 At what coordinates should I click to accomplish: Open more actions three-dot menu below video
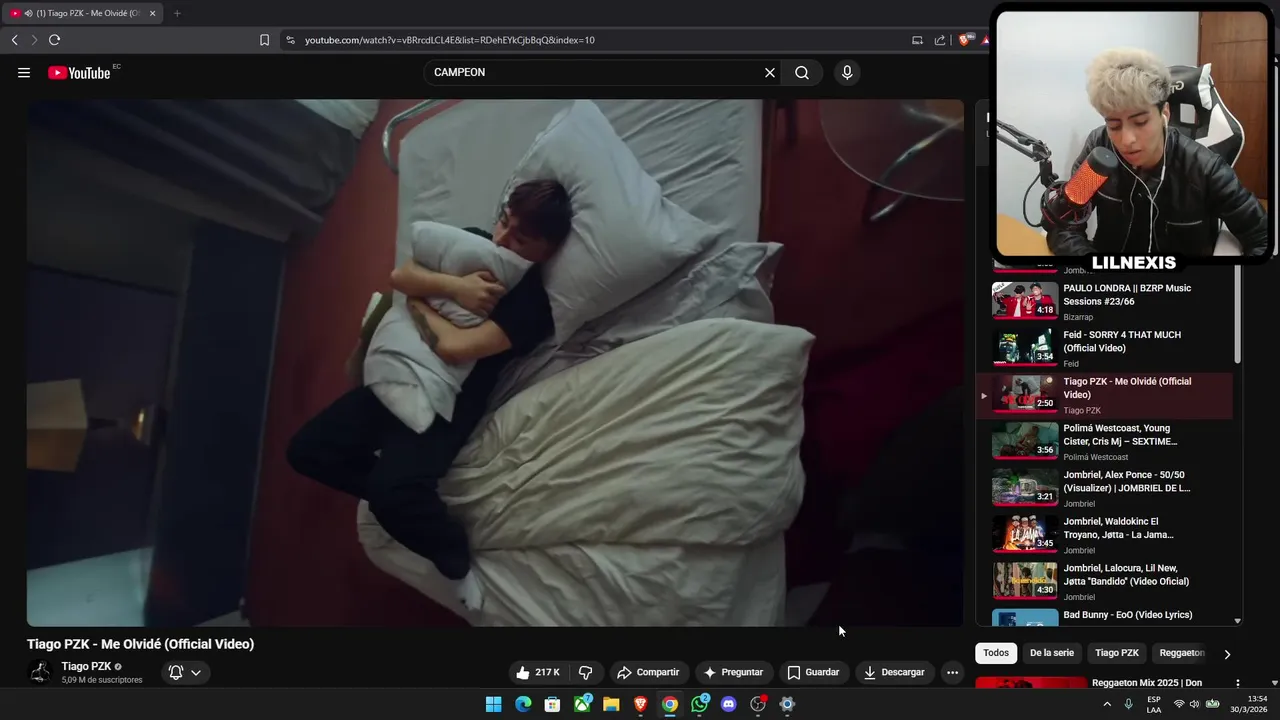[952, 672]
